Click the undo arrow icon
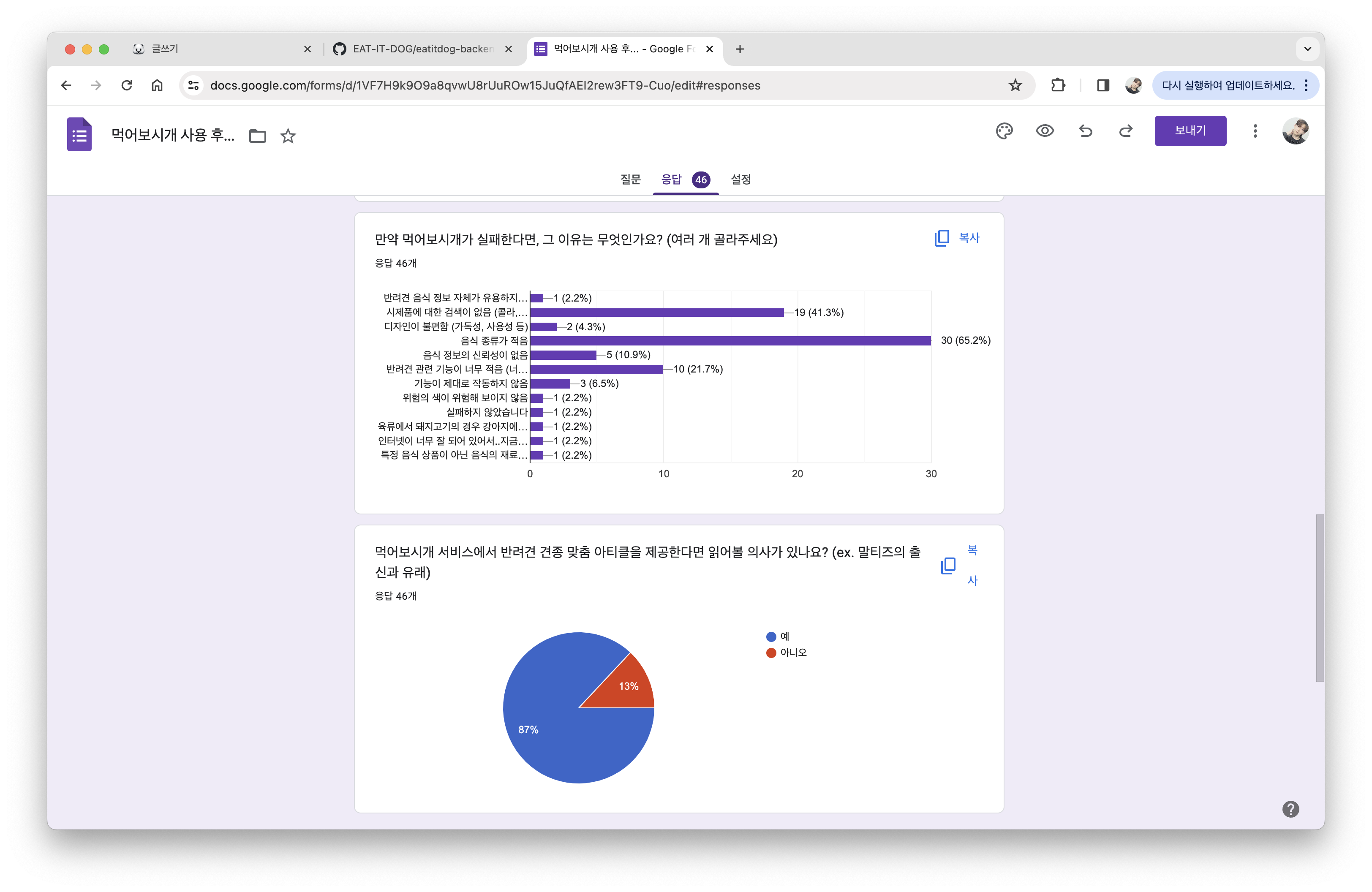This screenshot has width=1372, height=892. (1086, 131)
